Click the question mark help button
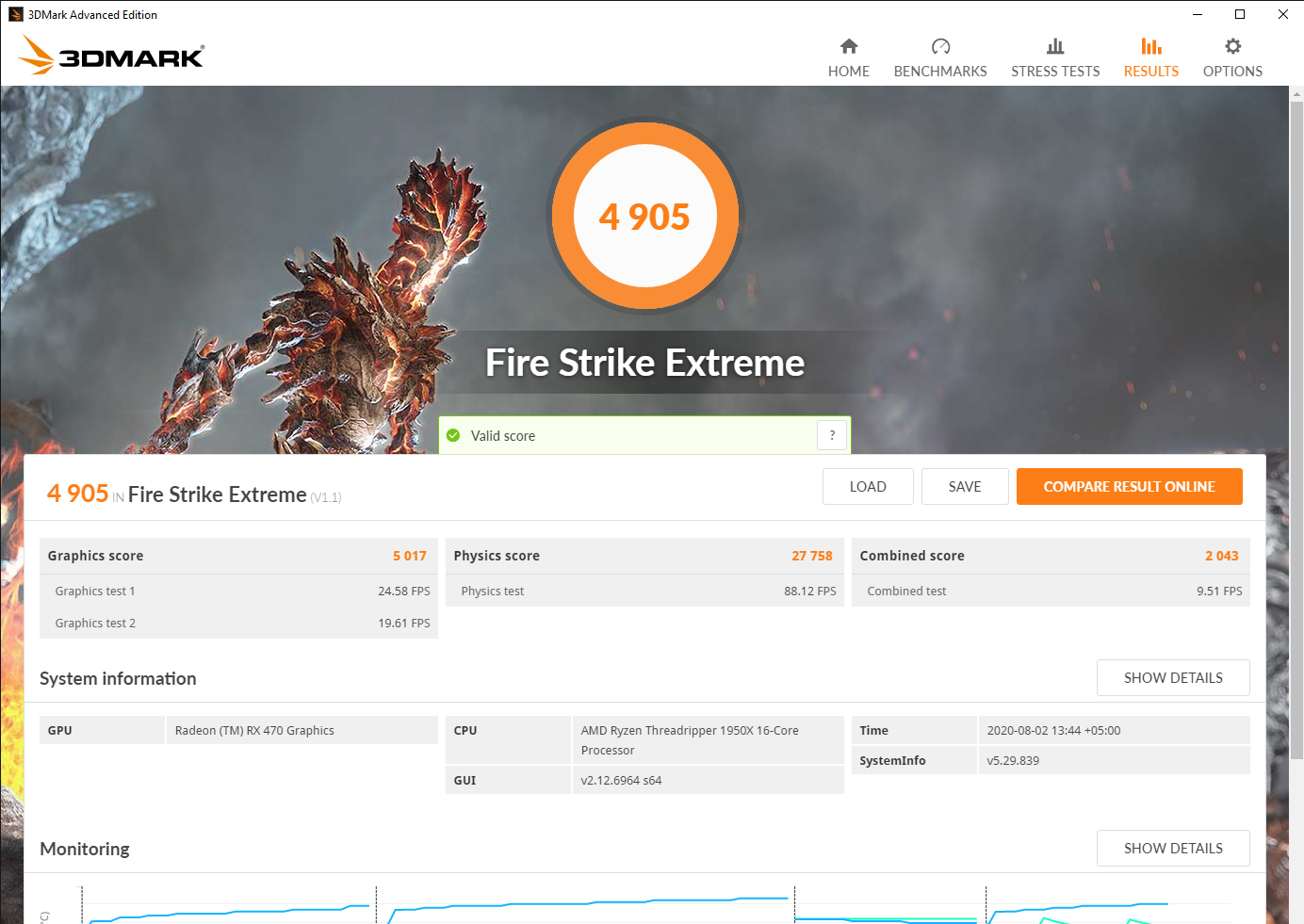1304x924 pixels. (x=832, y=435)
